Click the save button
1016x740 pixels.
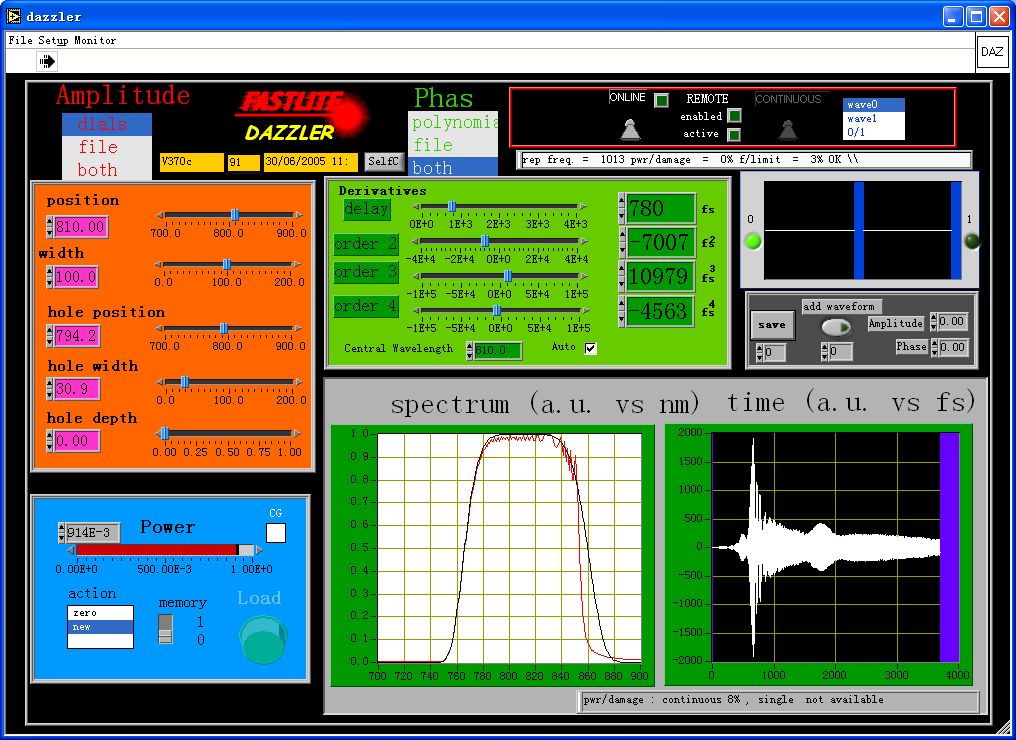[772, 325]
